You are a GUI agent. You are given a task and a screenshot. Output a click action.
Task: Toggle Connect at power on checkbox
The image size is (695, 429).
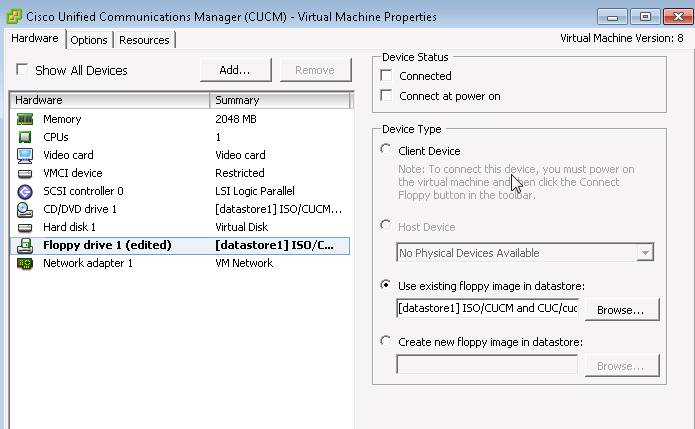pos(387,96)
